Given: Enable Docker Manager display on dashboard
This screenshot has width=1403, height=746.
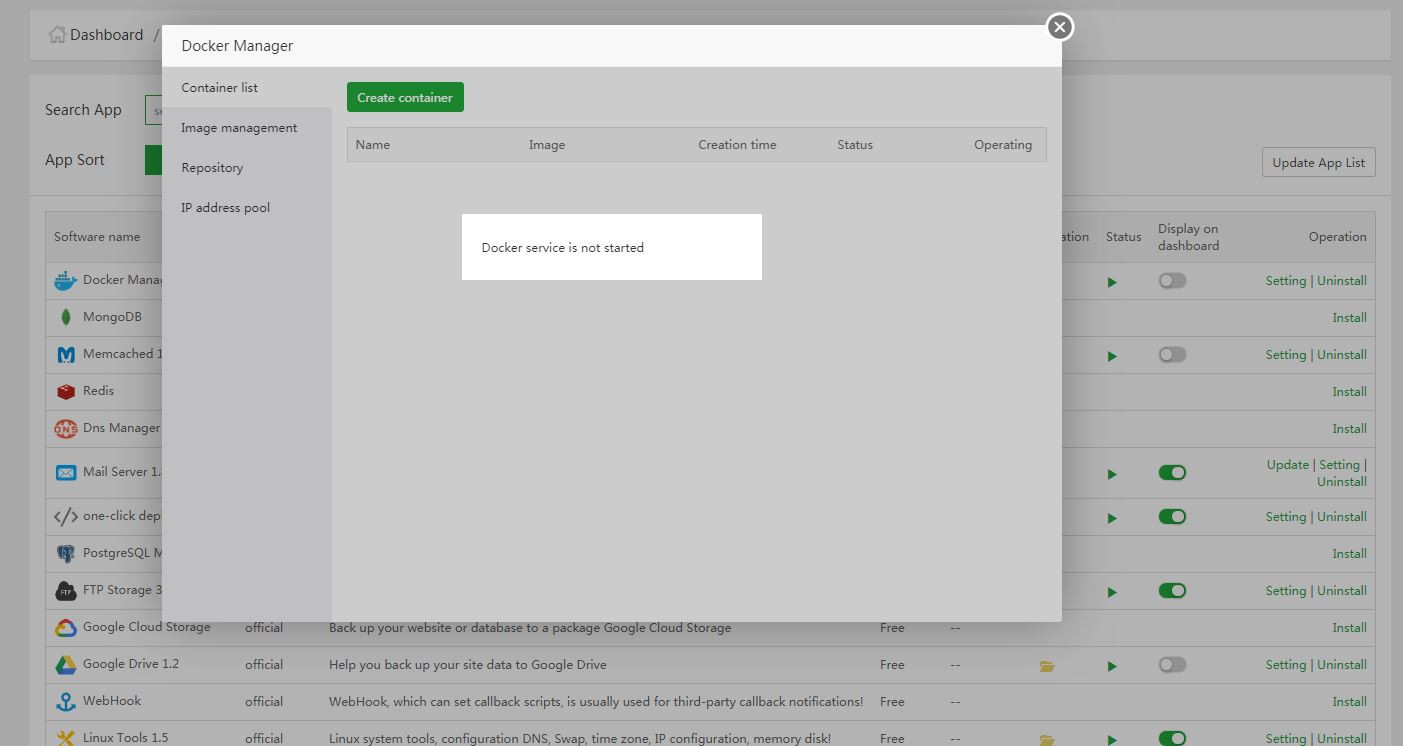Looking at the screenshot, I should coord(1171,281).
